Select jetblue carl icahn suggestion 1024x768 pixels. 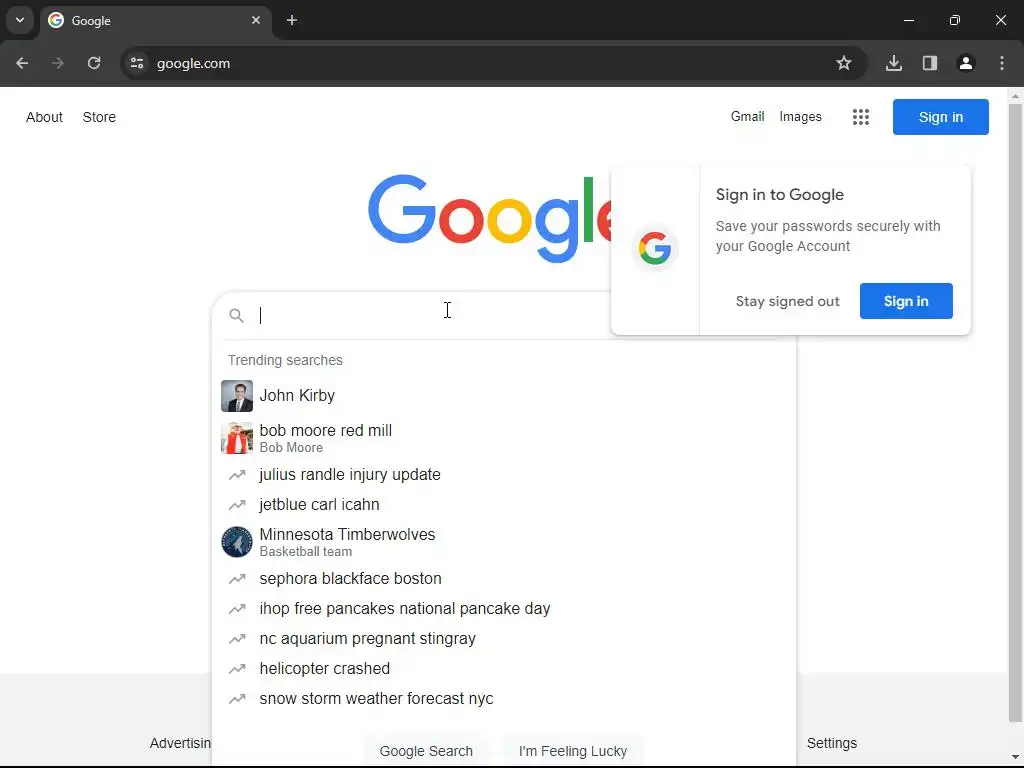[504, 505]
